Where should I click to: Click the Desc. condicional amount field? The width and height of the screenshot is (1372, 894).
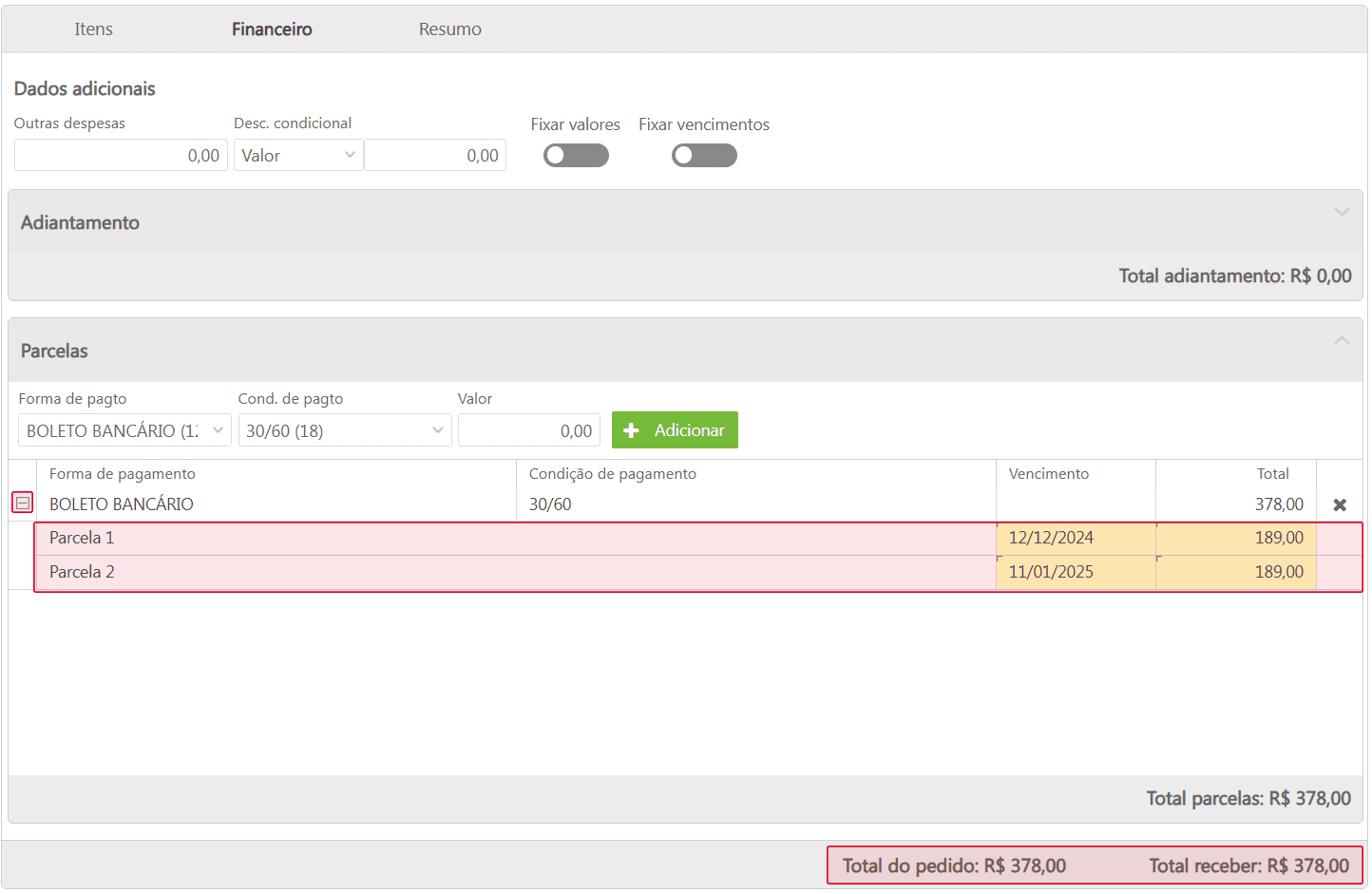click(x=435, y=155)
